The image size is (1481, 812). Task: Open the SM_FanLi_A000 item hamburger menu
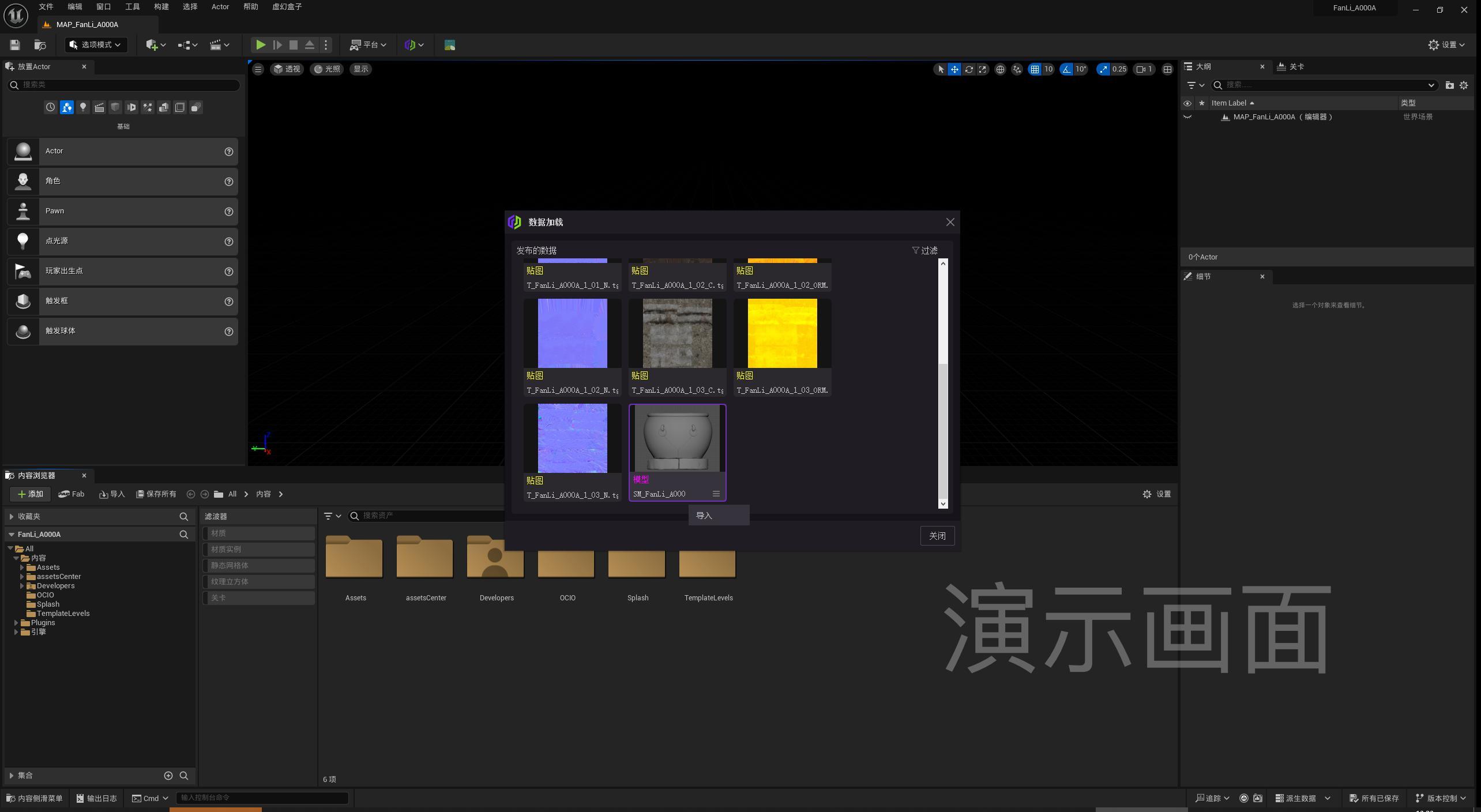click(716, 494)
